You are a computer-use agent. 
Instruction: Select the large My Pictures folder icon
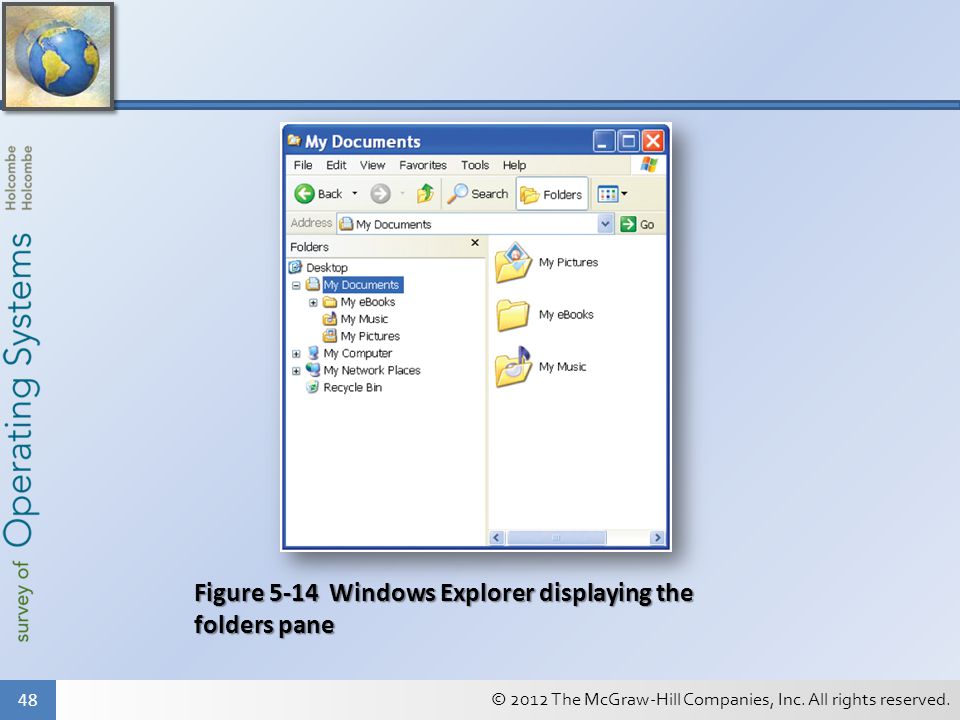click(513, 263)
